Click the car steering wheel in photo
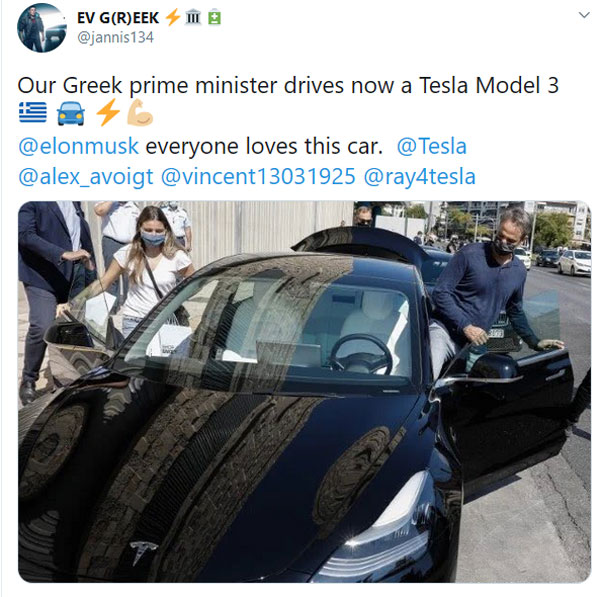This screenshot has width=600, height=597. (361, 355)
